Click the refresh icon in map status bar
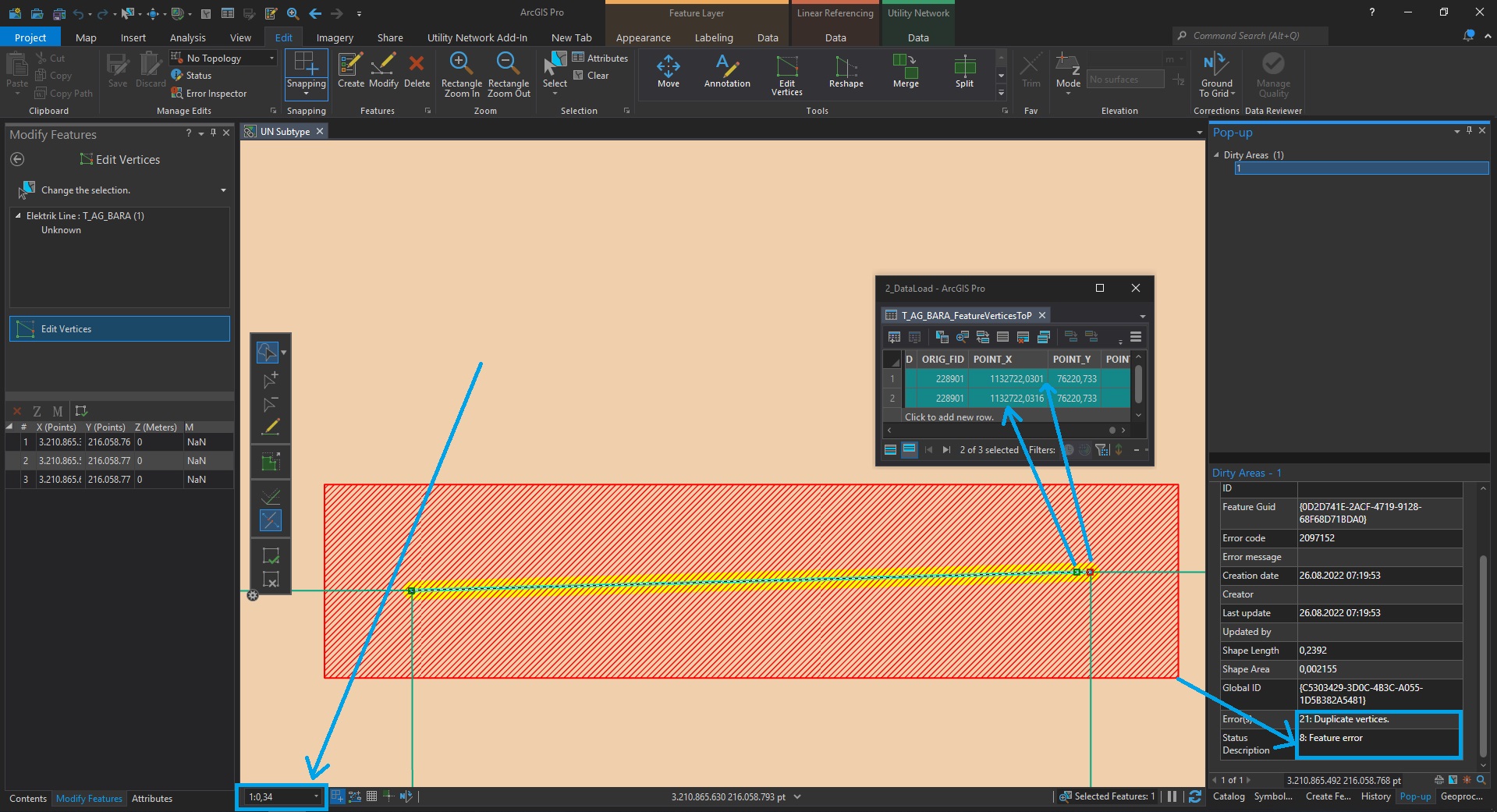 pos(1194,796)
